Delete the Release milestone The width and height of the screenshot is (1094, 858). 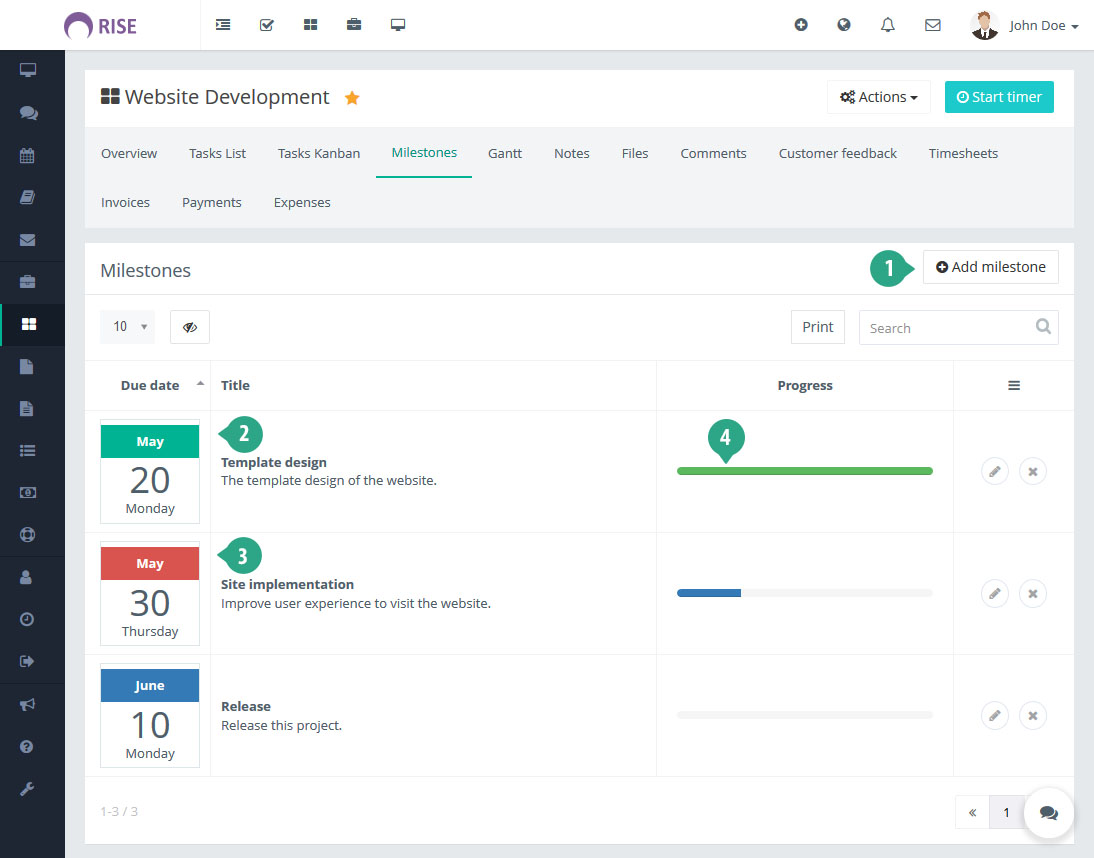pos(1032,715)
